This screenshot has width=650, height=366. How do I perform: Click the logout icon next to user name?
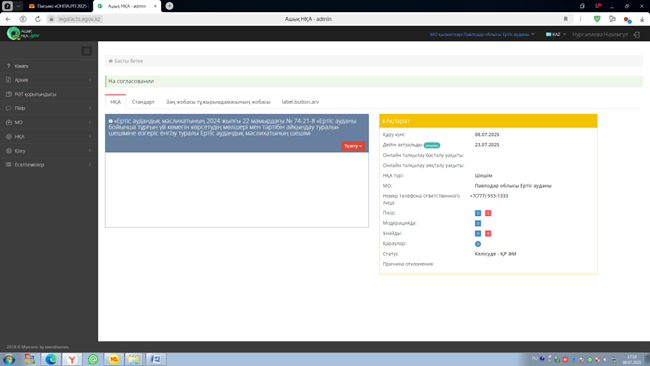(x=637, y=34)
